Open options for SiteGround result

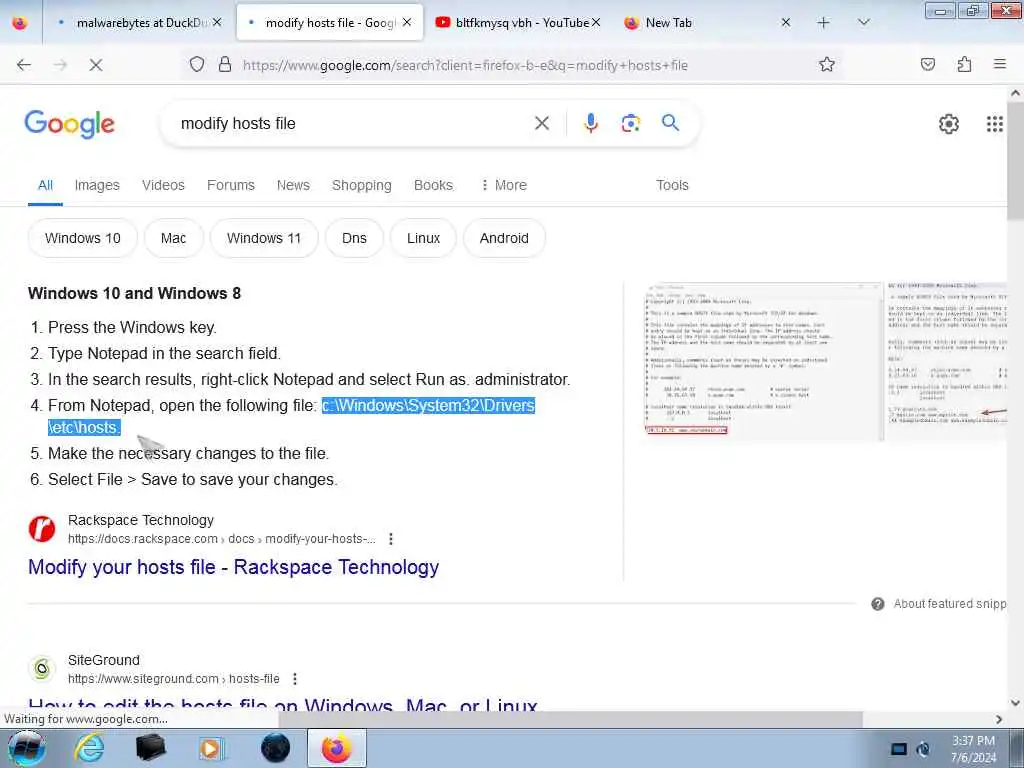(295, 679)
